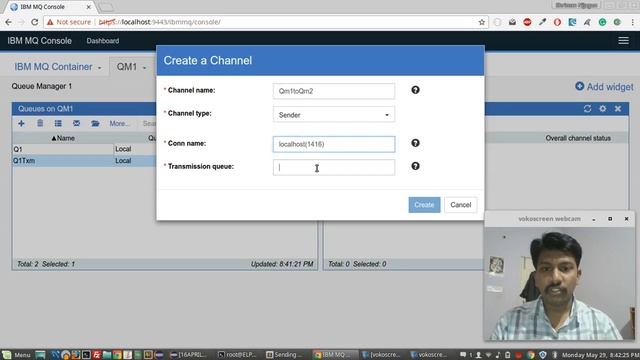Viewport: 640px width, 360px height.
Task: Click the Channel name help icon
Action: pyautogui.click(x=415, y=90)
